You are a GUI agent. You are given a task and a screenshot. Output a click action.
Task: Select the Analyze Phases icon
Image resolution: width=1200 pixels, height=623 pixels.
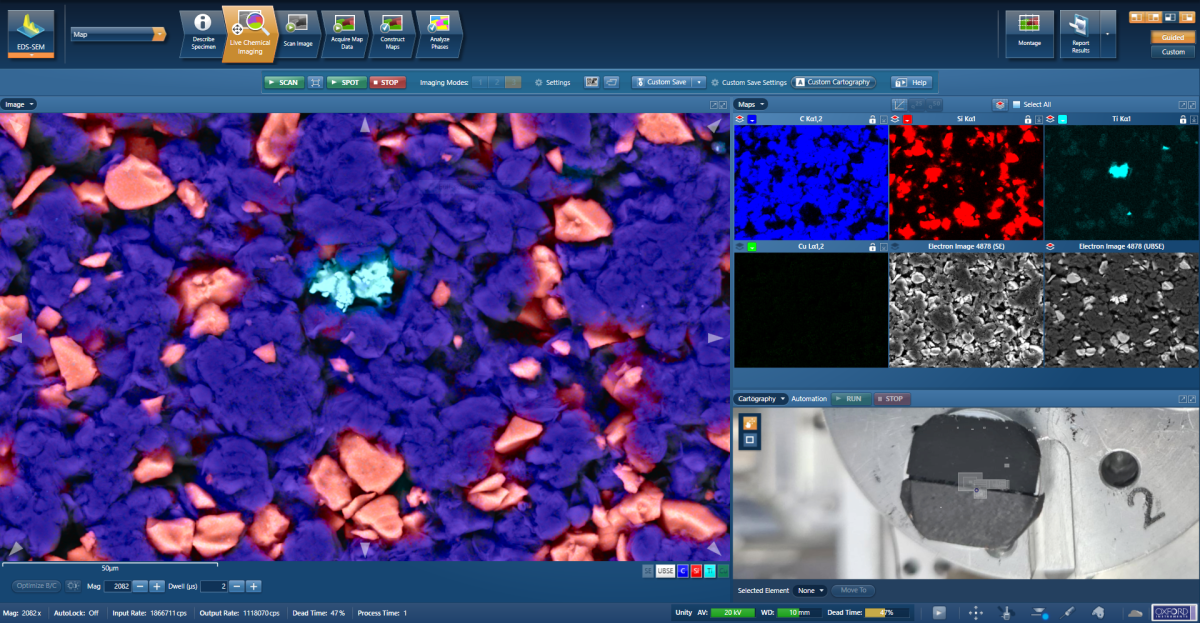click(438, 32)
